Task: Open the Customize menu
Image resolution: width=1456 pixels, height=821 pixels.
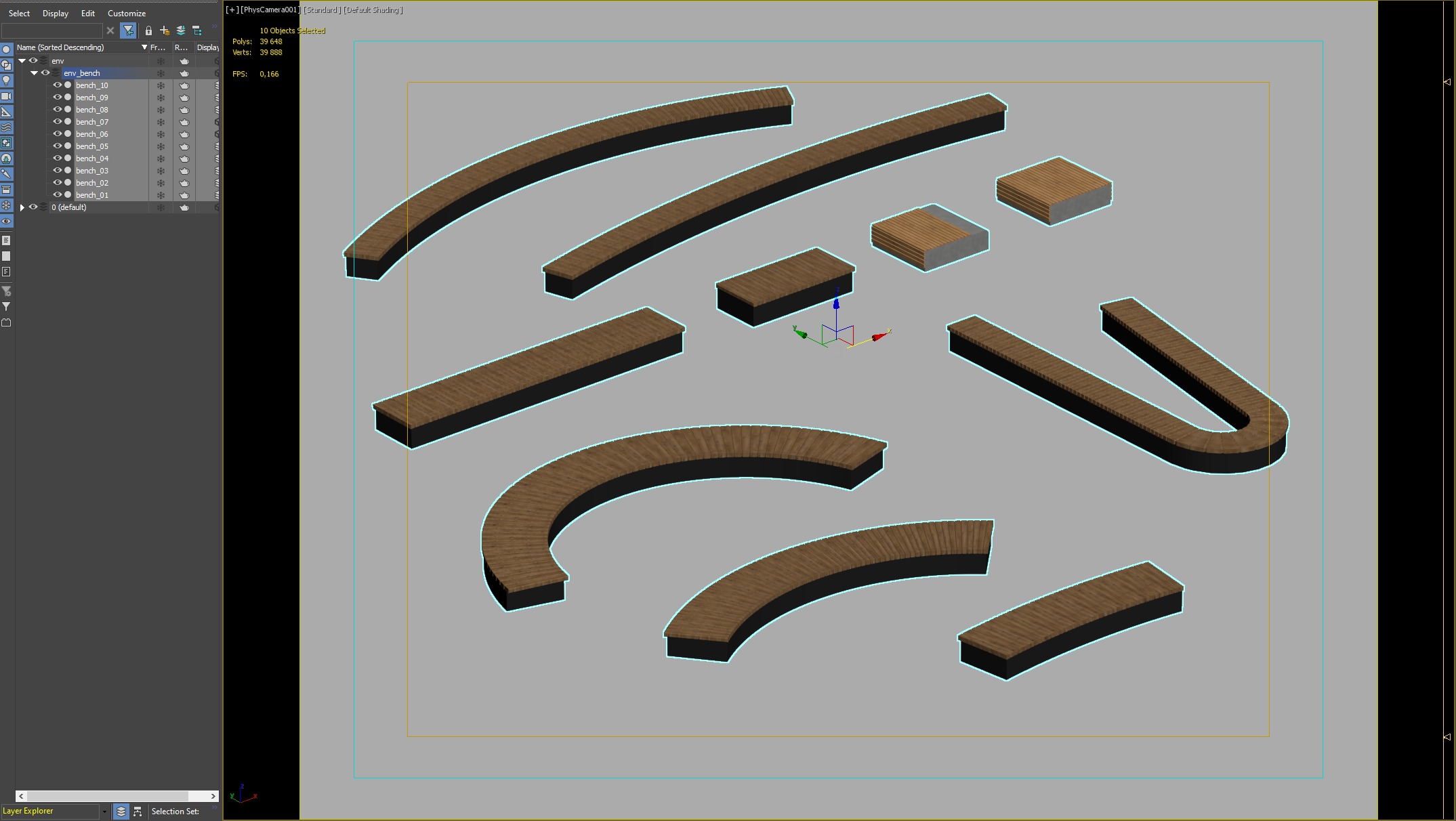Action: tap(127, 13)
